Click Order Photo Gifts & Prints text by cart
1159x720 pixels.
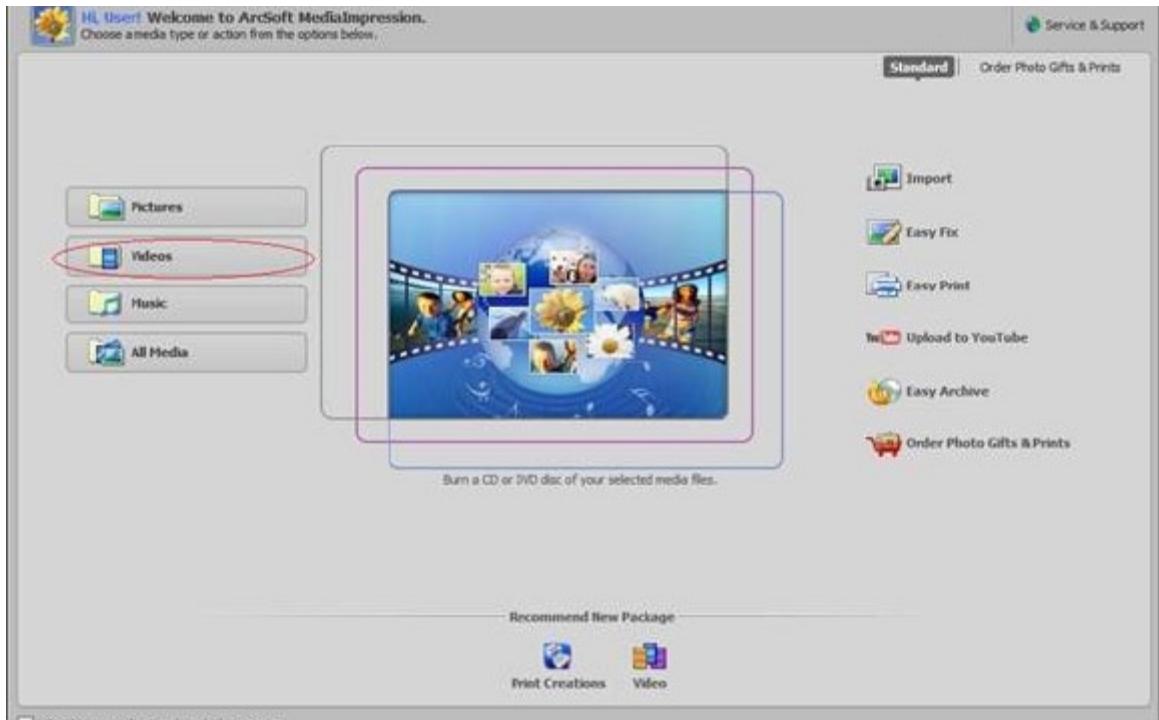click(x=988, y=443)
